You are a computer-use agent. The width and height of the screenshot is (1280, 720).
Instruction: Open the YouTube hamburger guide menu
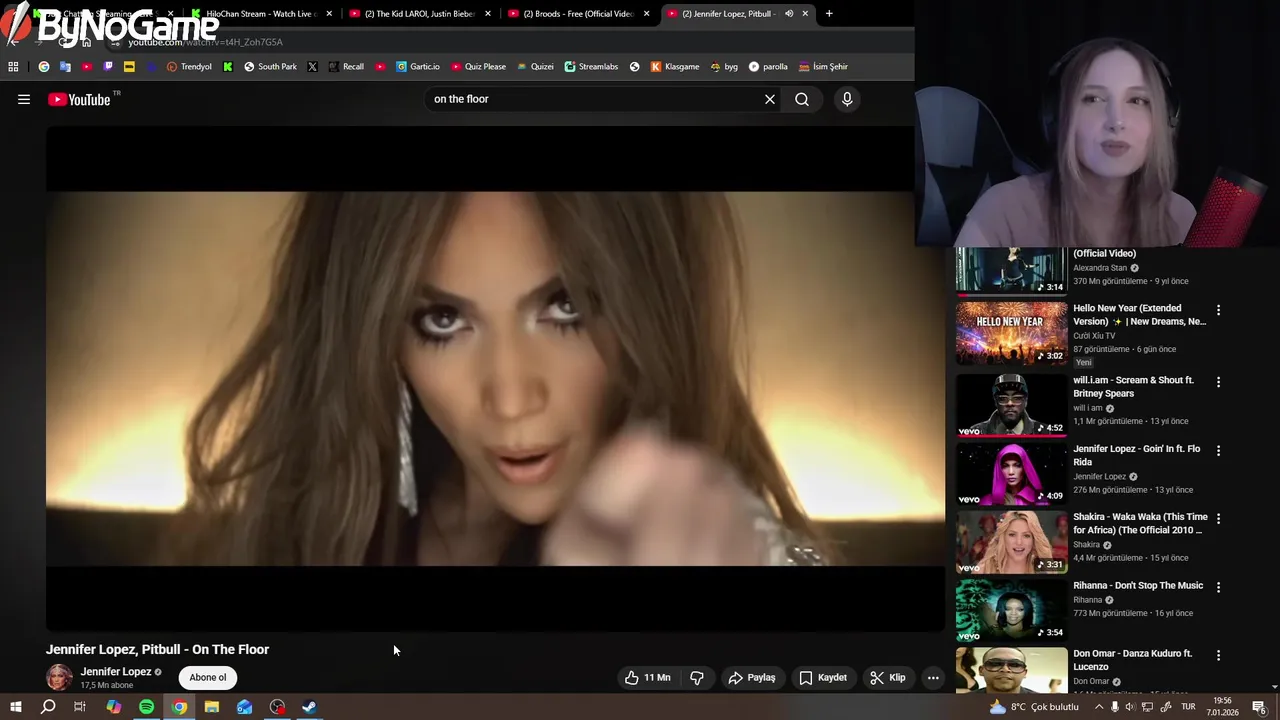pyautogui.click(x=24, y=99)
